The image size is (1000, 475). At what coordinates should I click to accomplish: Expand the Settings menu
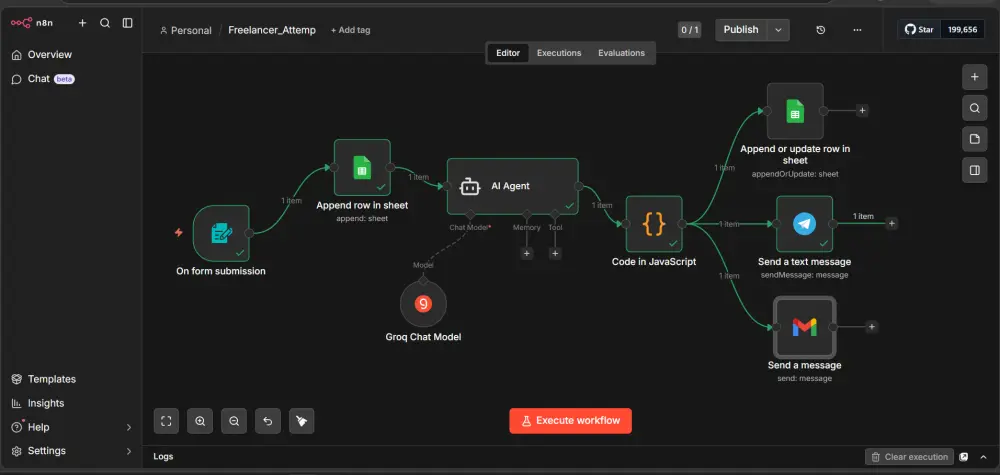pyautogui.click(x=70, y=451)
